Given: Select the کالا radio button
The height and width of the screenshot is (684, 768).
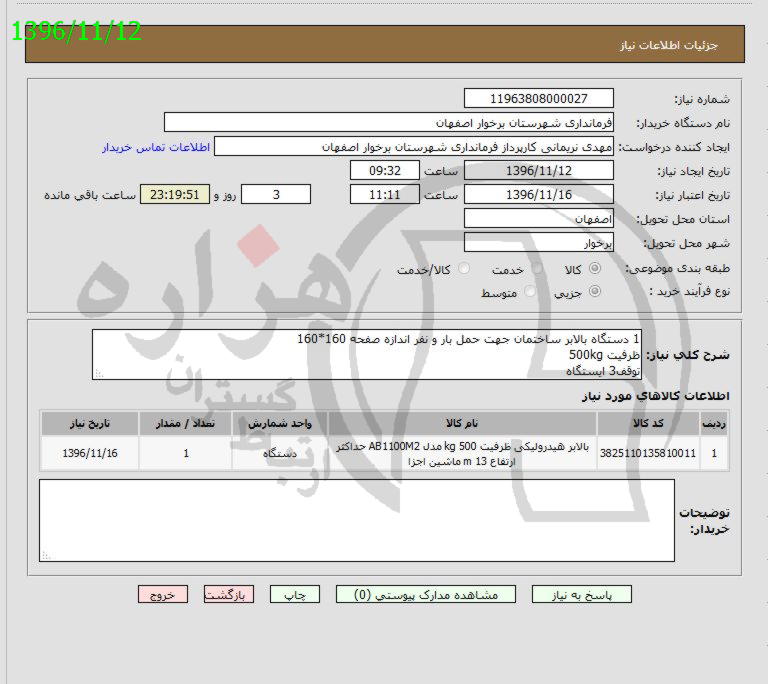Looking at the screenshot, I should (x=595, y=268).
